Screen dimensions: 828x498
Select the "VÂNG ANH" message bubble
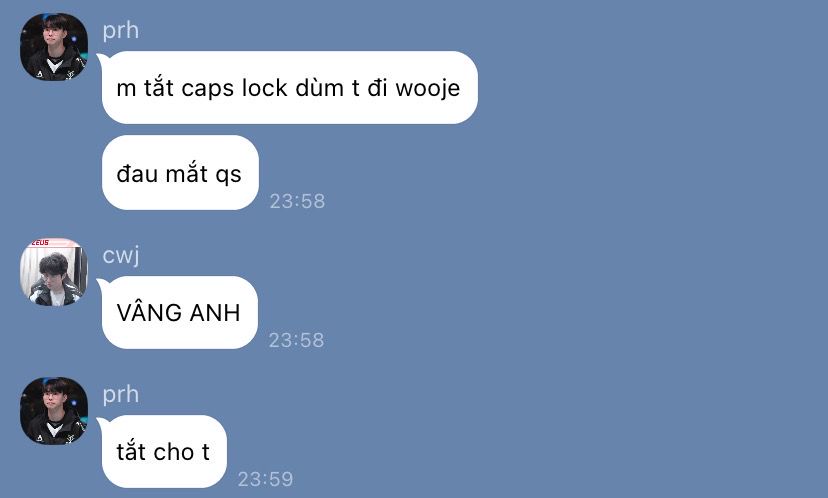(180, 313)
